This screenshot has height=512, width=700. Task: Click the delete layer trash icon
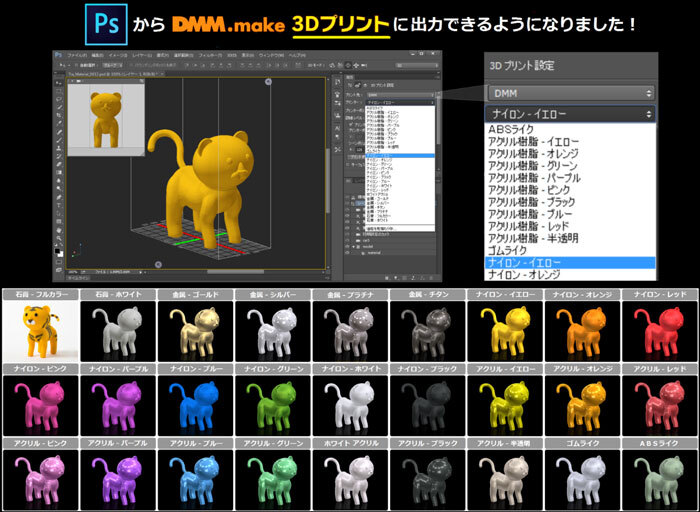click(431, 278)
